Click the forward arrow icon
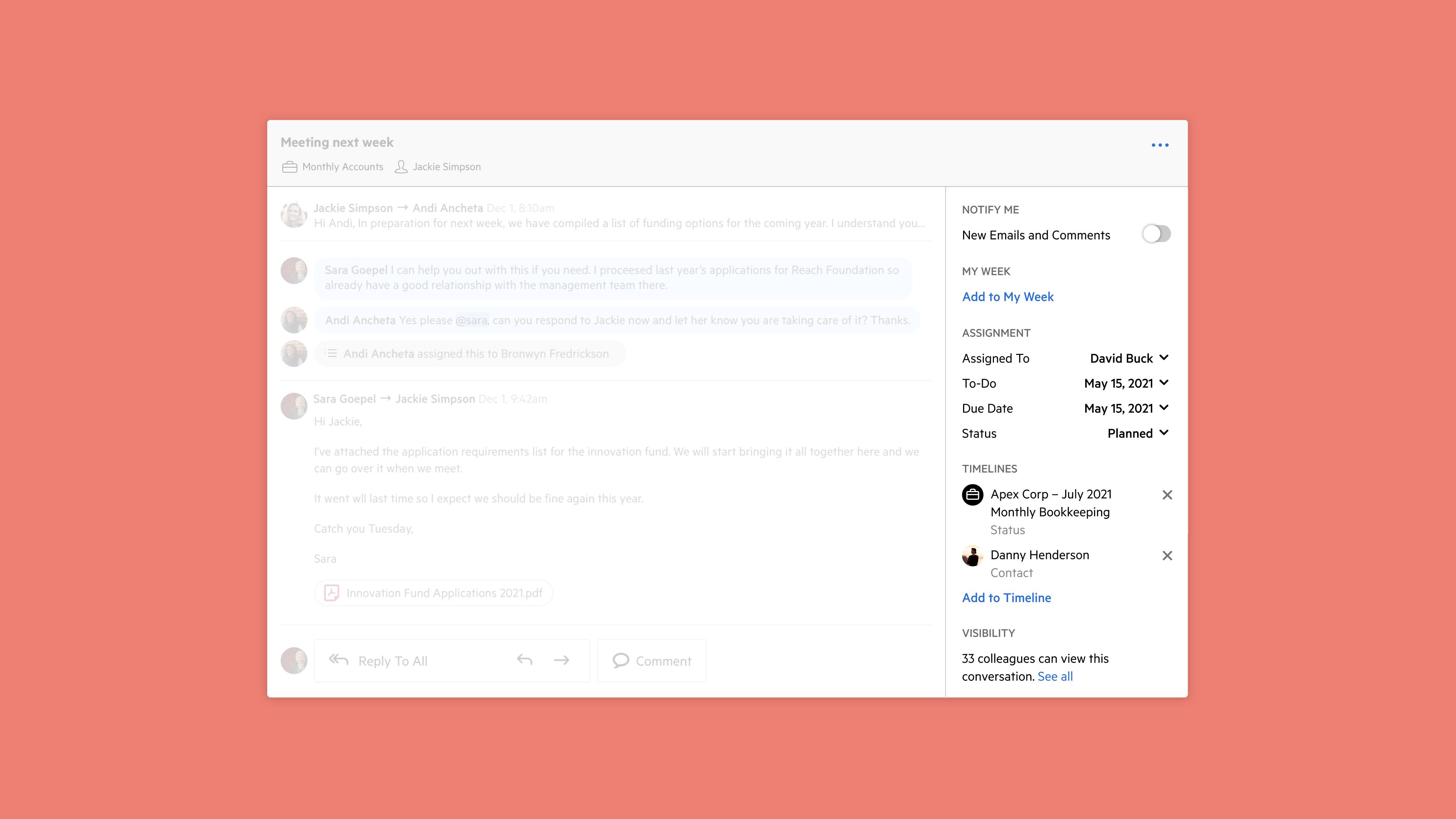The width and height of the screenshot is (1456, 819). (561, 660)
